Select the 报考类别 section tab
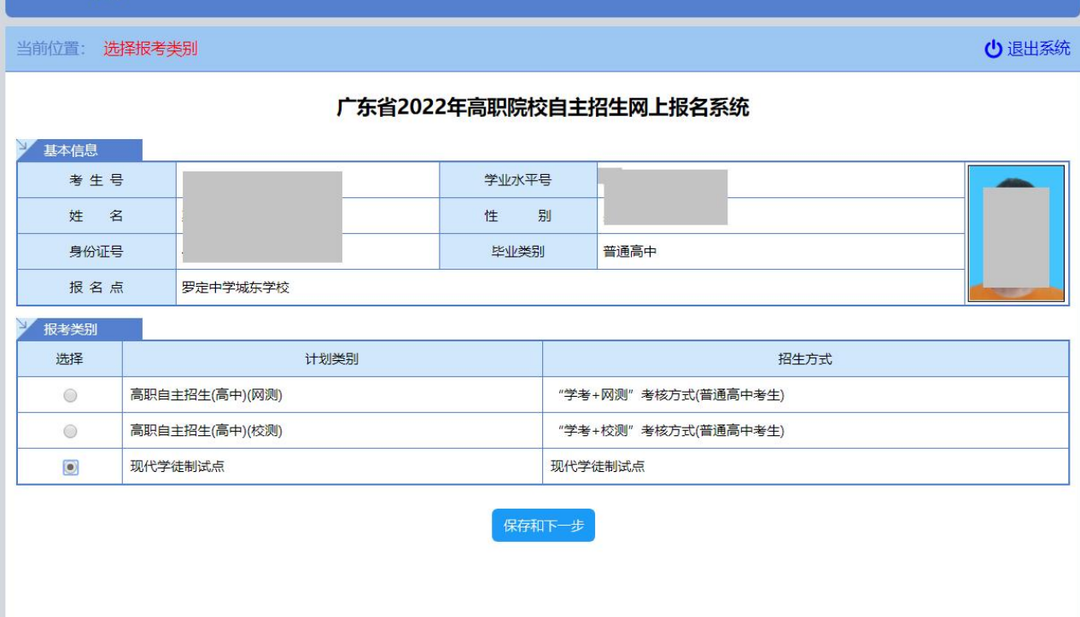The image size is (1080, 617). (70, 330)
